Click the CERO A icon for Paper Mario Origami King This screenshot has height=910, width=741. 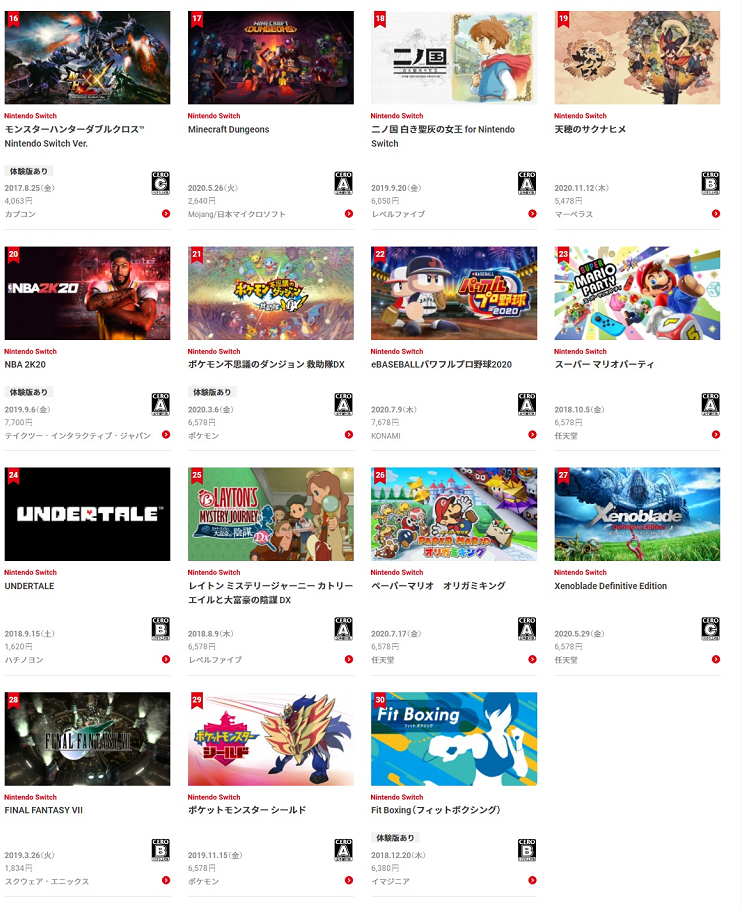tap(527, 629)
